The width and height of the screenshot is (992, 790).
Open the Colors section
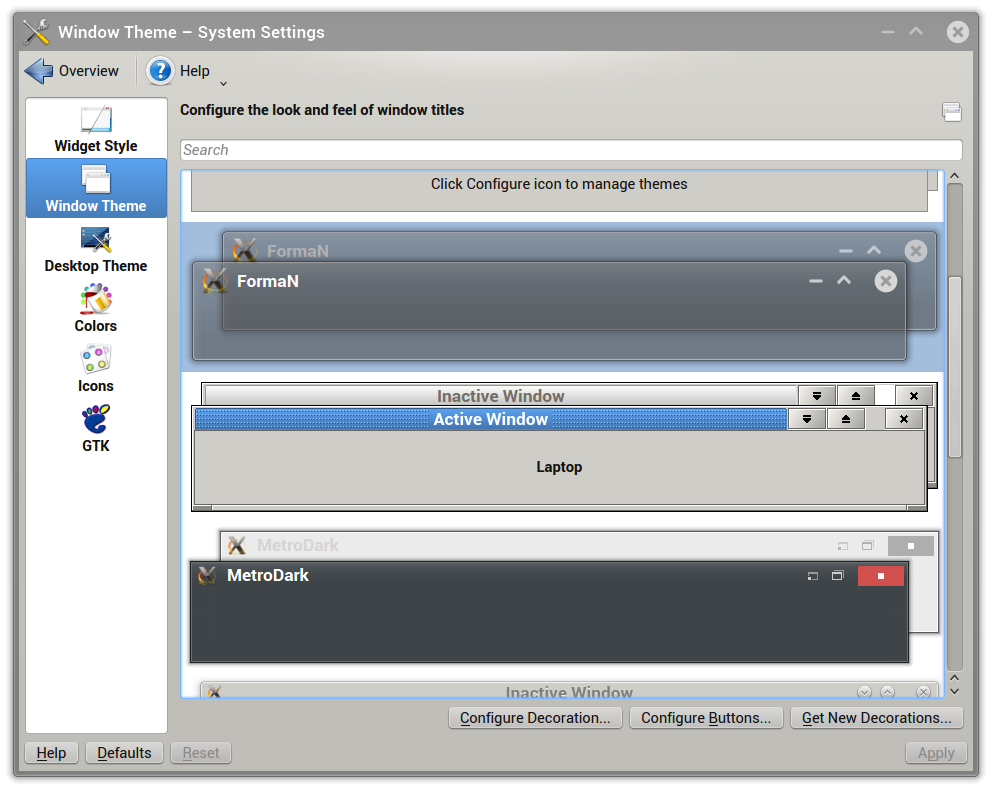tap(96, 309)
